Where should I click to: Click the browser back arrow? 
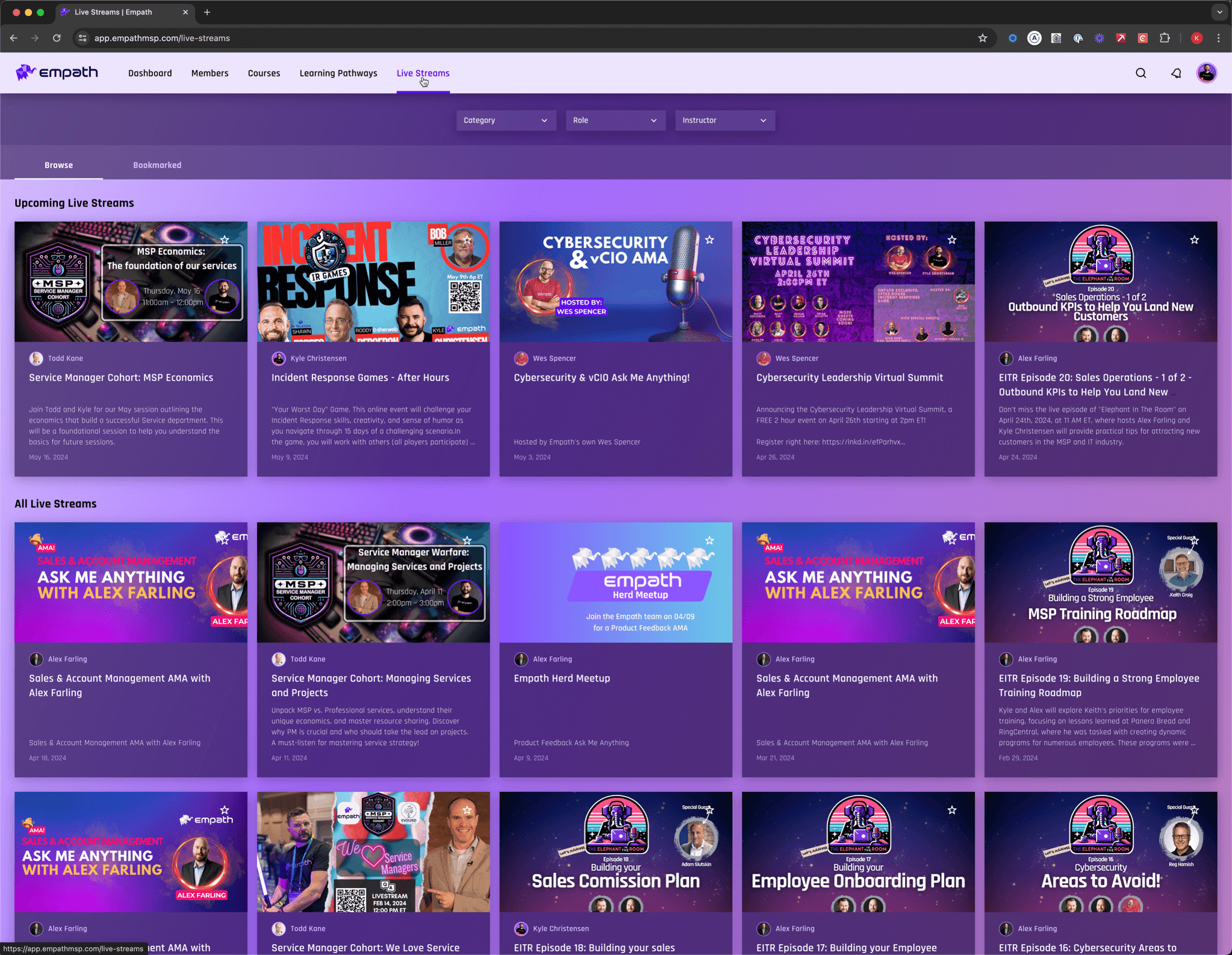[x=13, y=38]
